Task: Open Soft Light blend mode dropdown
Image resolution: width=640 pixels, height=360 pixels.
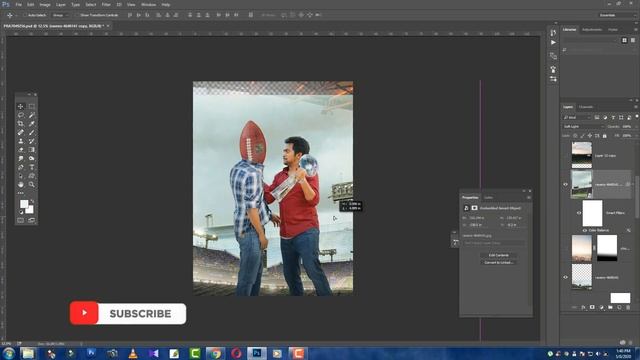Action: 583,127
